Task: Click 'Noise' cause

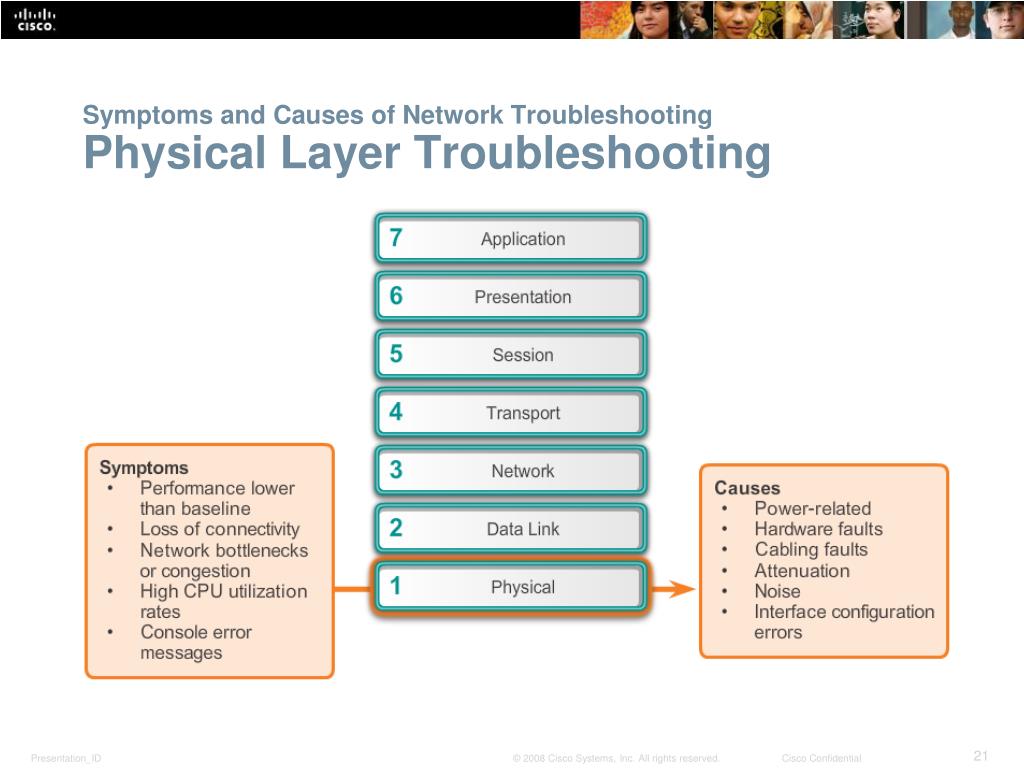Action: 777,591
